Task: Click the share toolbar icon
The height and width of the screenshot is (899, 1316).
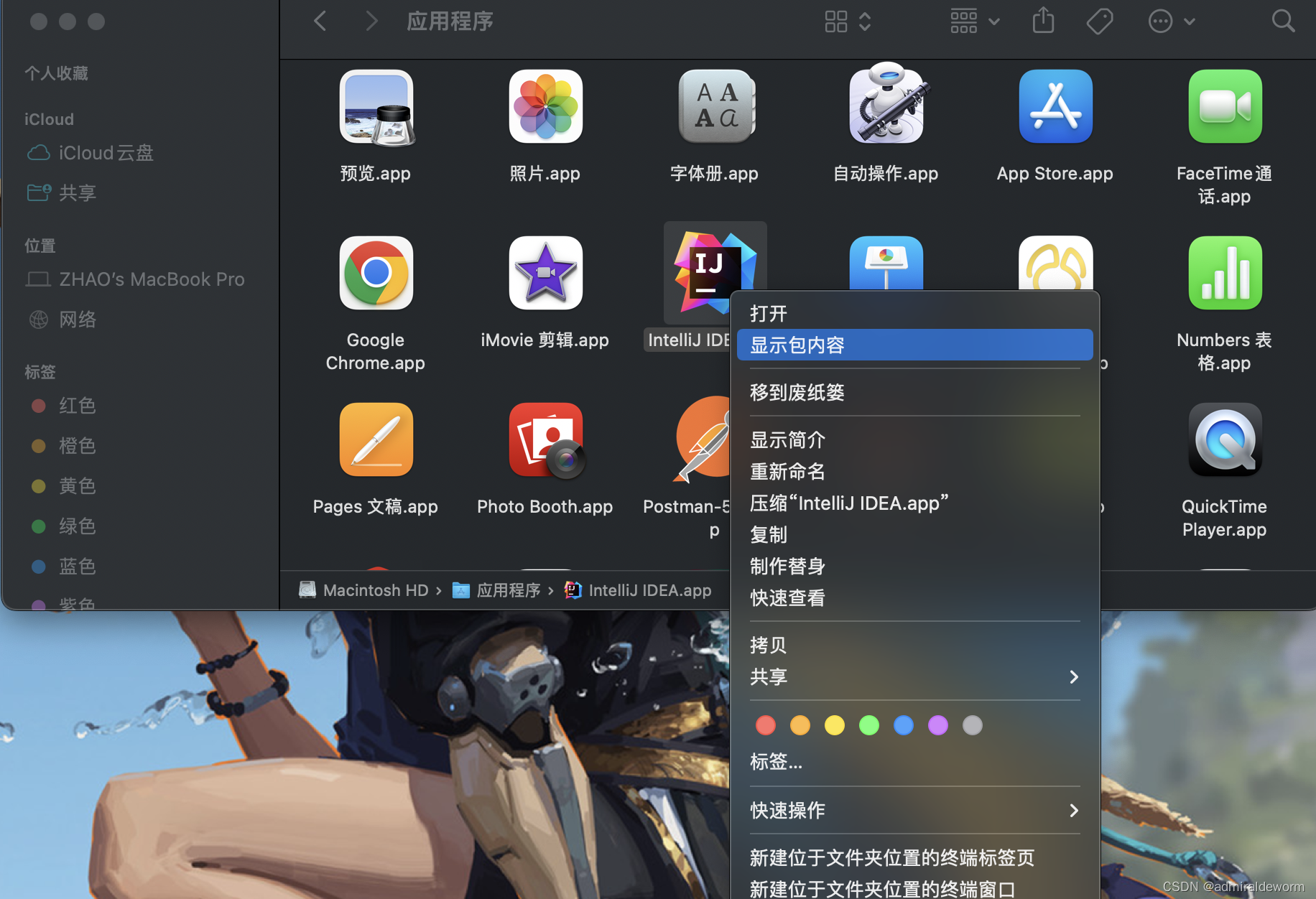Action: 1043,20
